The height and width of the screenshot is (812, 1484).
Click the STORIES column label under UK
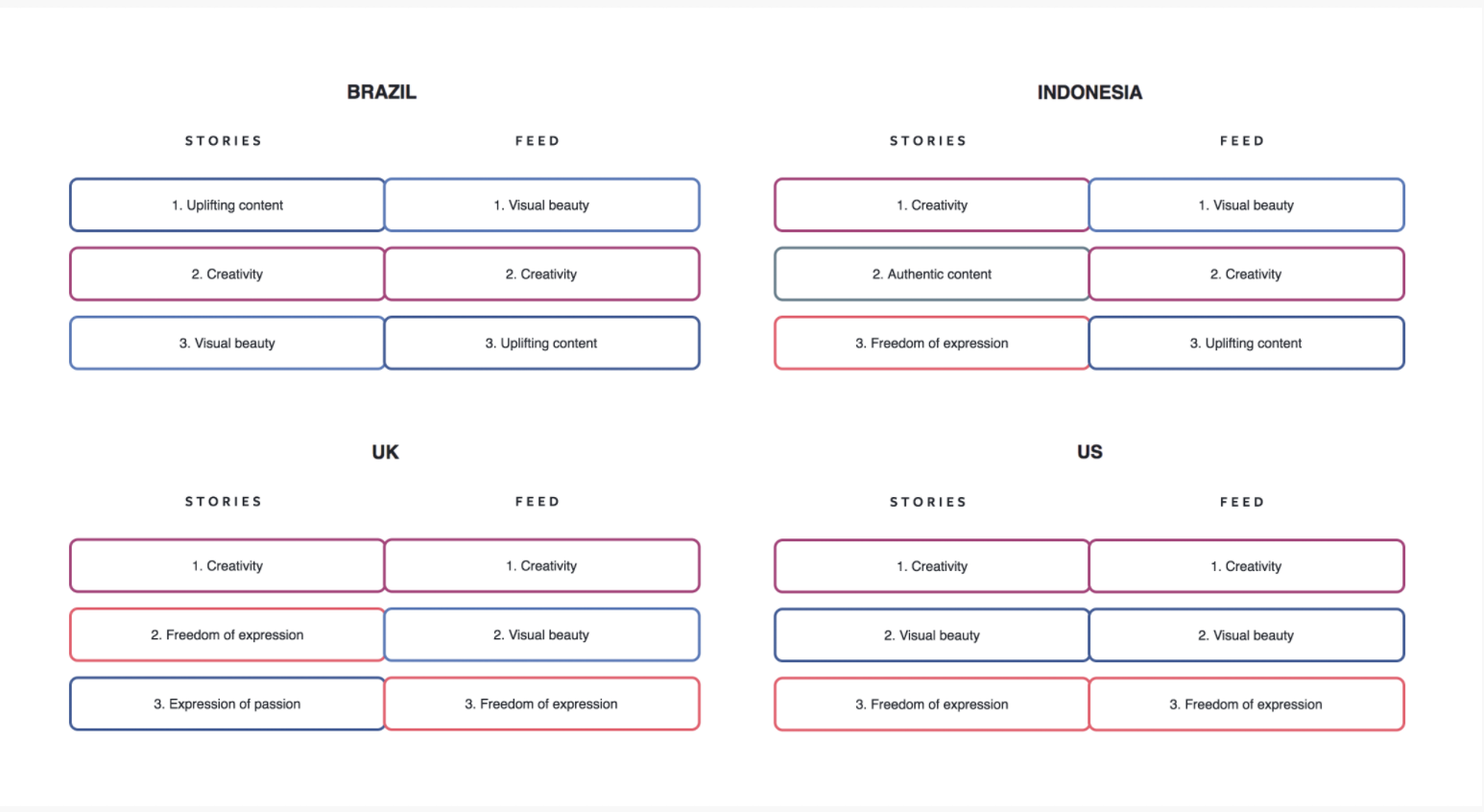tap(224, 501)
